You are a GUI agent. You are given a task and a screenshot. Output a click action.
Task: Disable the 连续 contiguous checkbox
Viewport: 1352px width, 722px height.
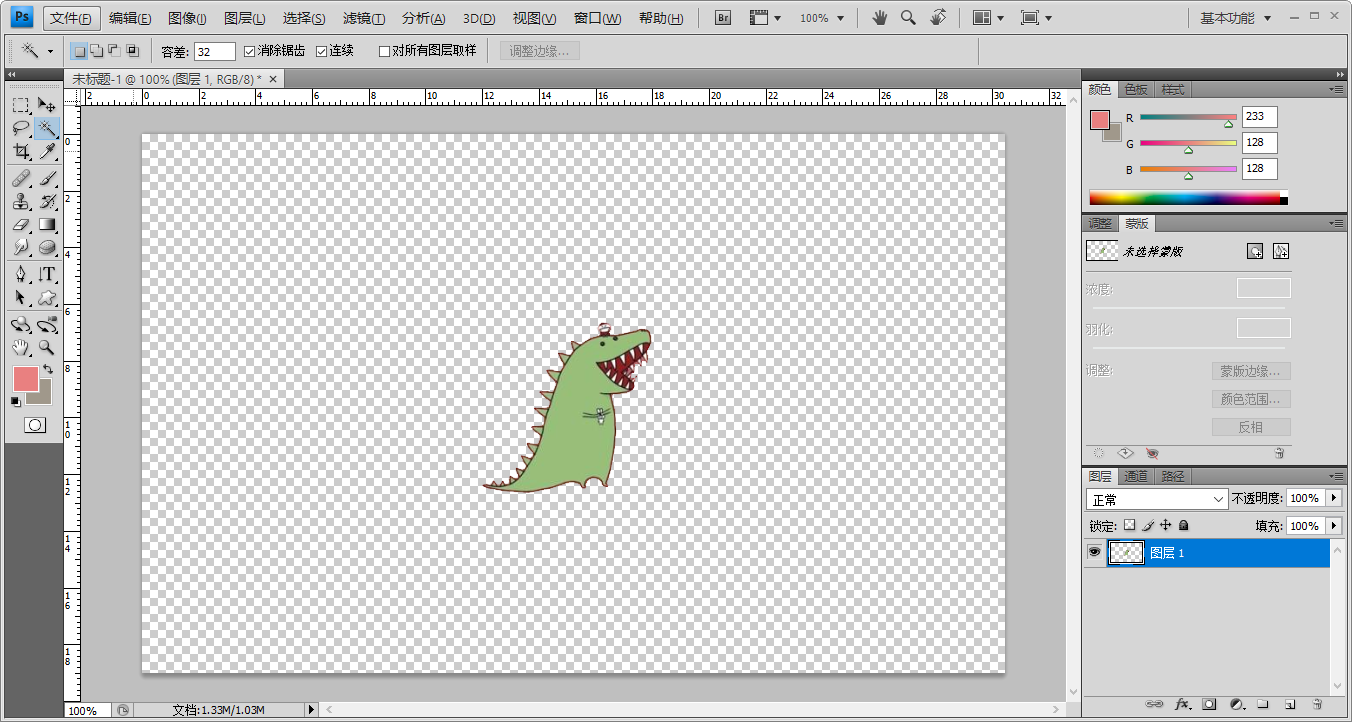[x=322, y=51]
